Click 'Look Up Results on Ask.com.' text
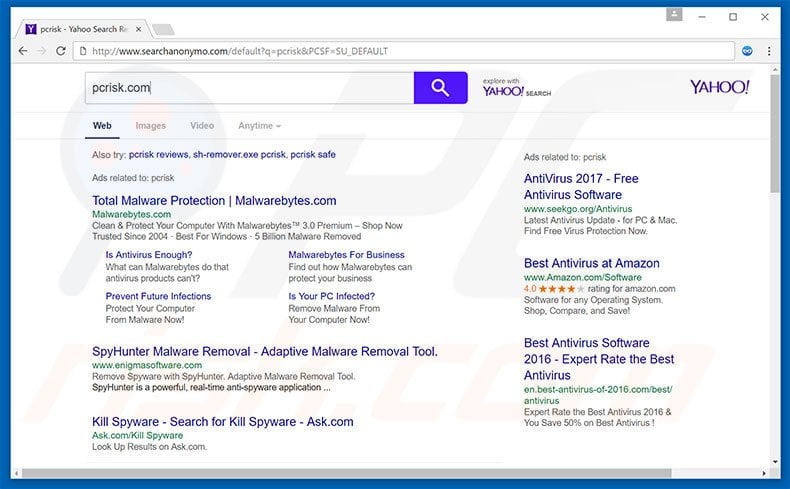790x489 pixels. 149,447
